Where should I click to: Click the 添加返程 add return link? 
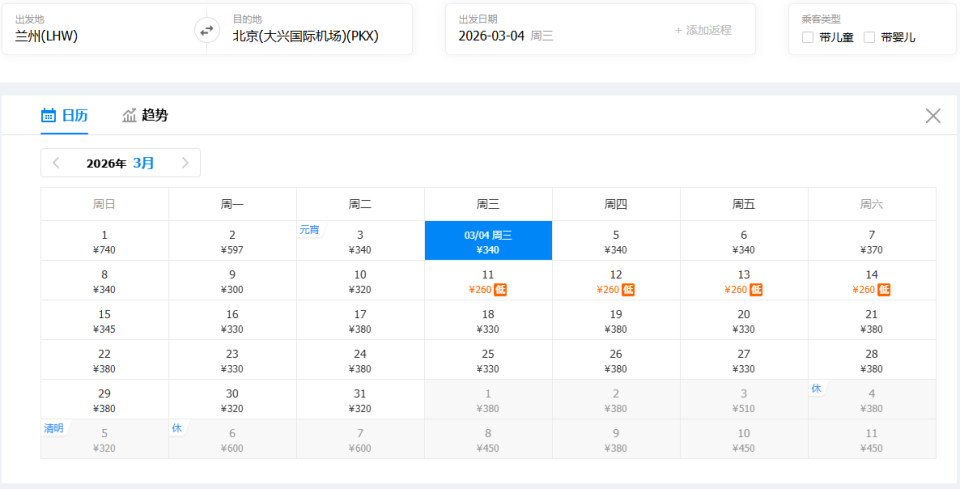(703, 30)
